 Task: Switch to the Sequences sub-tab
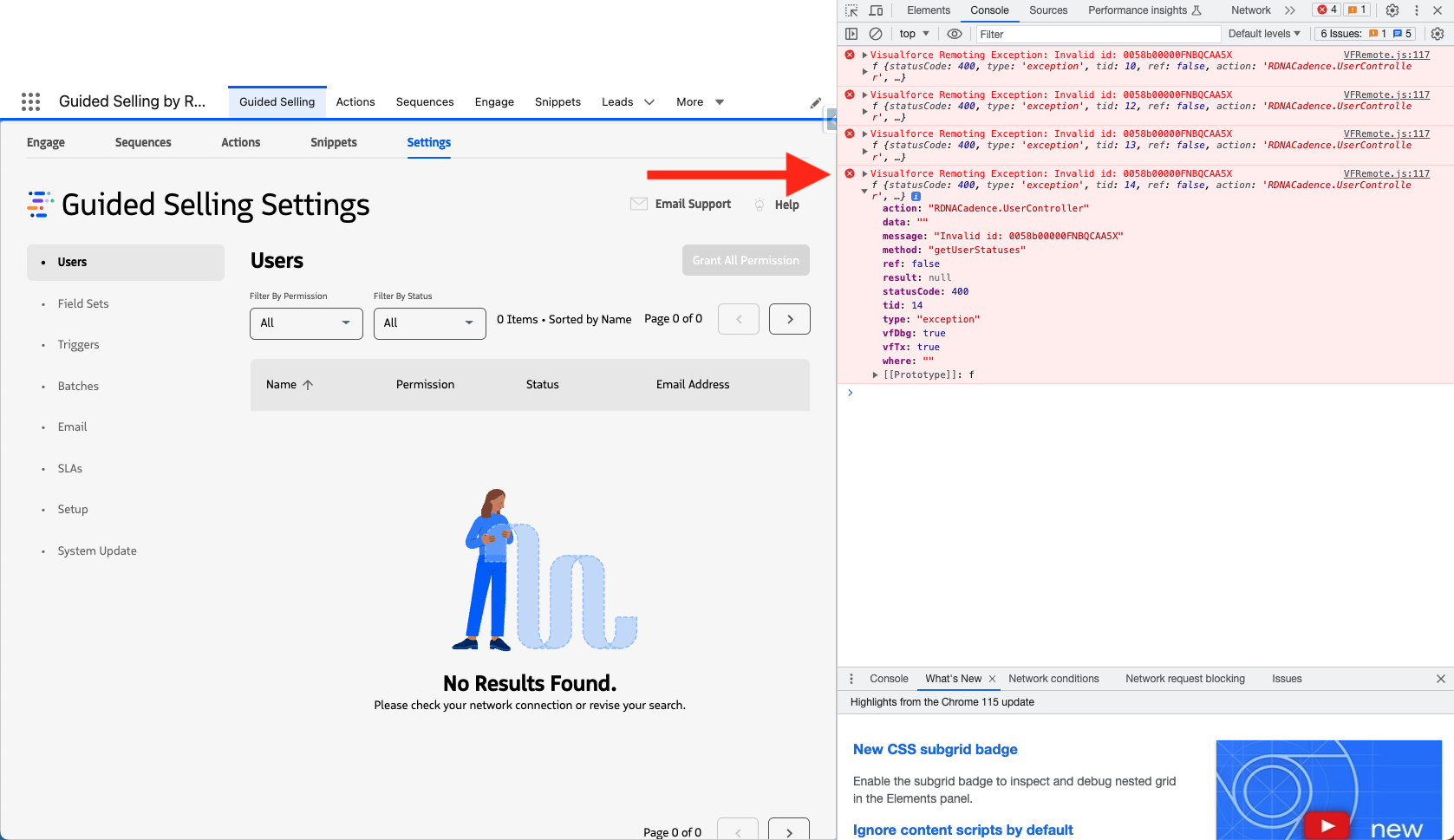click(143, 142)
